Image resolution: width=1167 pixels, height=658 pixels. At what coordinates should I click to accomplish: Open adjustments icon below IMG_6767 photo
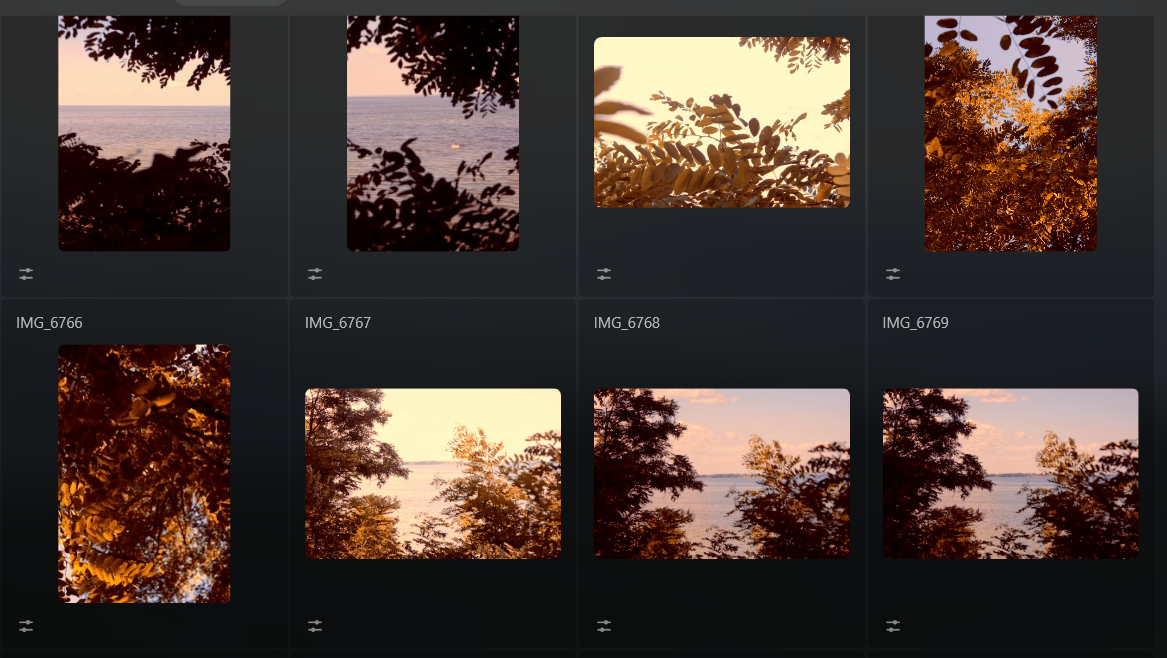click(x=315, y=626)
